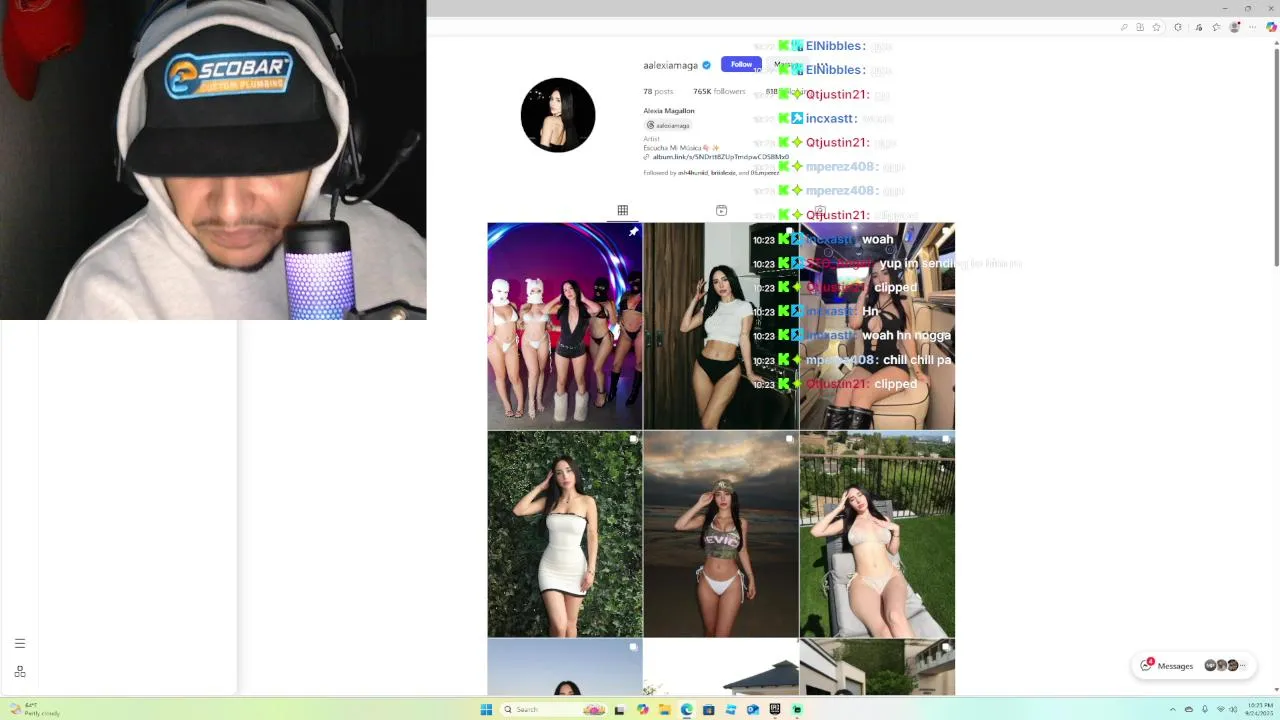Open post with white strapless dress
1280x720 pixels.
[x=564, y=534]
